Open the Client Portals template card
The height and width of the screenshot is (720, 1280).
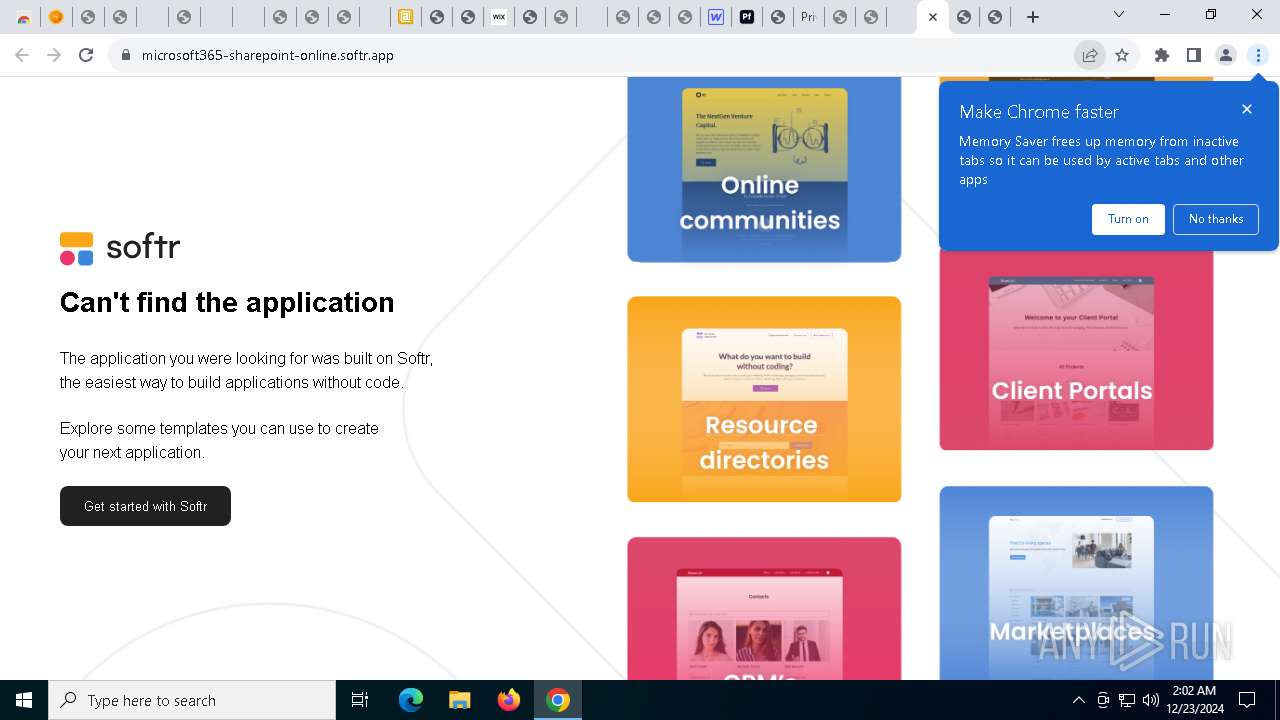coord(1076,350)
